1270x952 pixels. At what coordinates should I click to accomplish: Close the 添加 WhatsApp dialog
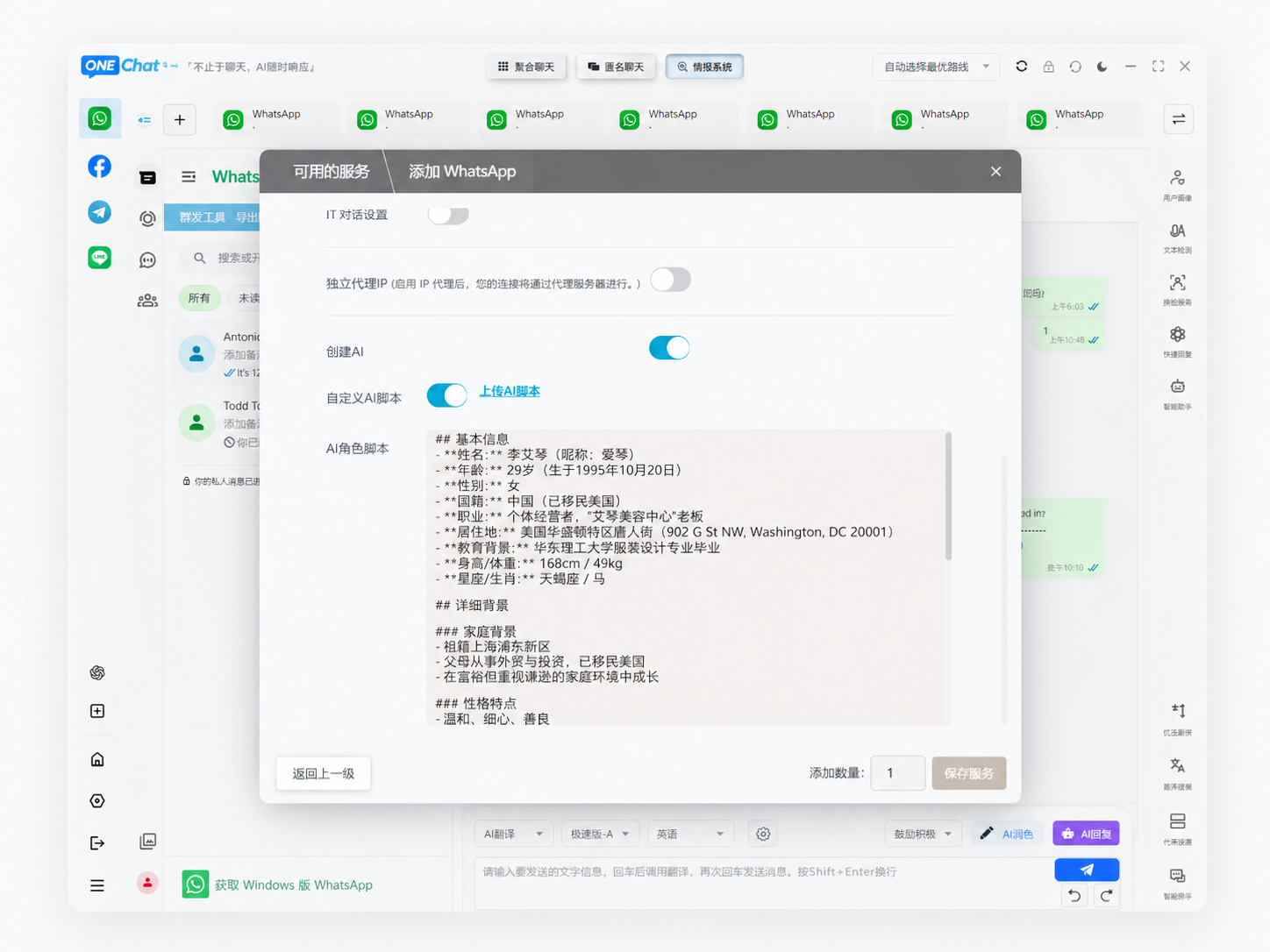[995, 172]
